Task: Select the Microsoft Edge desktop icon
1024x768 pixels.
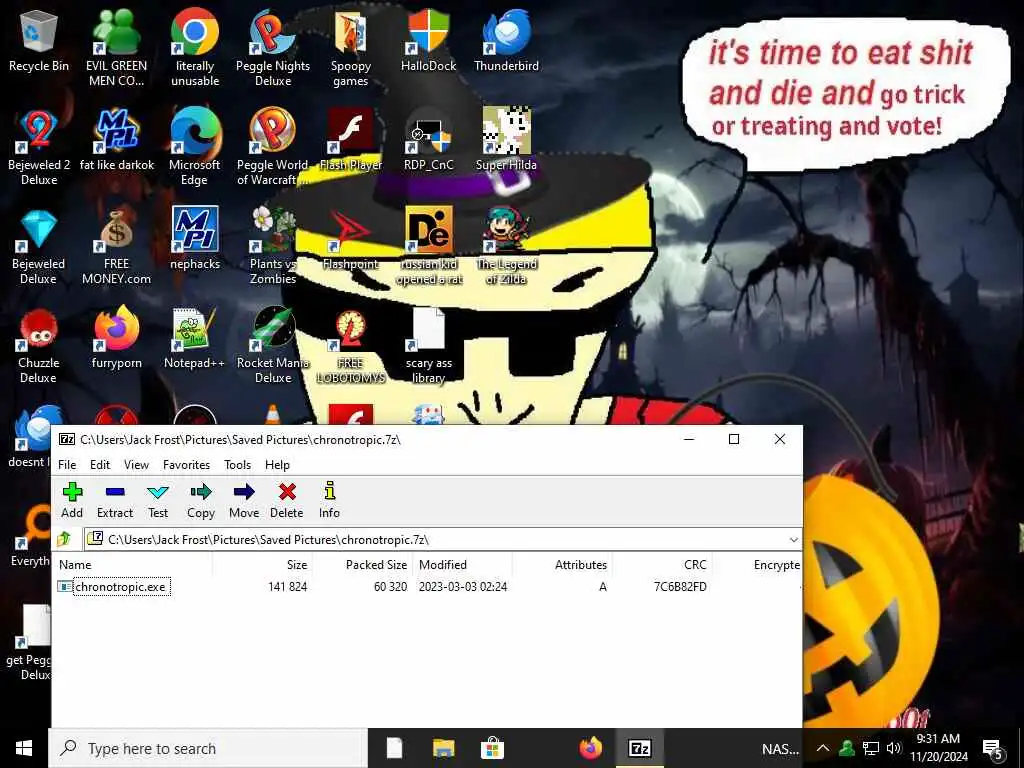Action: [195, 147]
